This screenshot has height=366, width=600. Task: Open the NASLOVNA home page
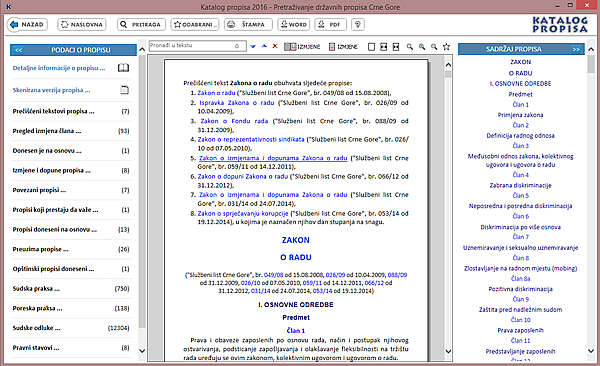pyautogui.click(x=82, y=25)
